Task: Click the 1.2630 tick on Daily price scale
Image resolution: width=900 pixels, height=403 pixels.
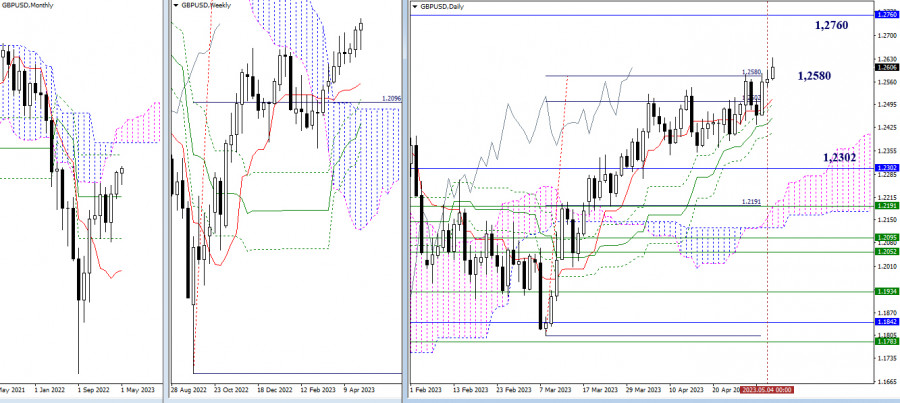Action: (x=886, y=59)
